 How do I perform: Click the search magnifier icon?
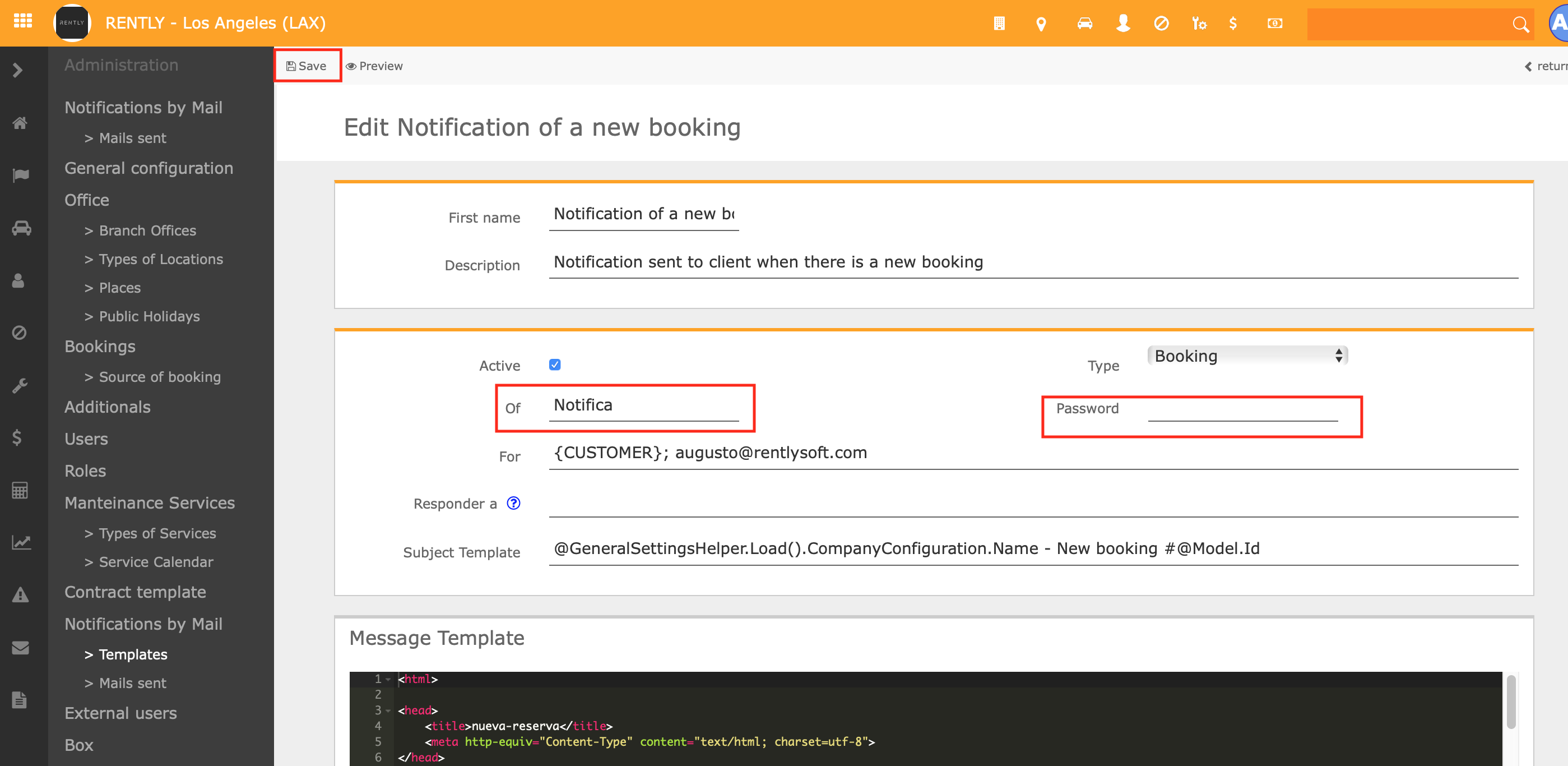pos(1520,24)
